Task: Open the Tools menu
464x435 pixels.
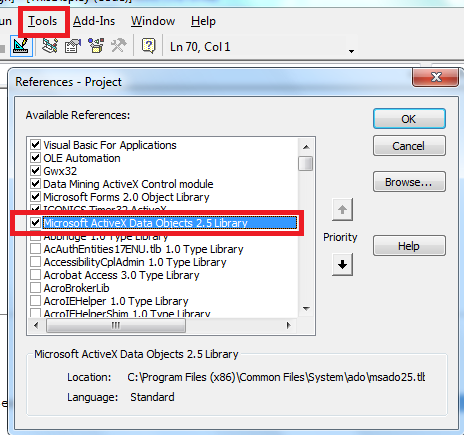Action: [x=43, y=21]
